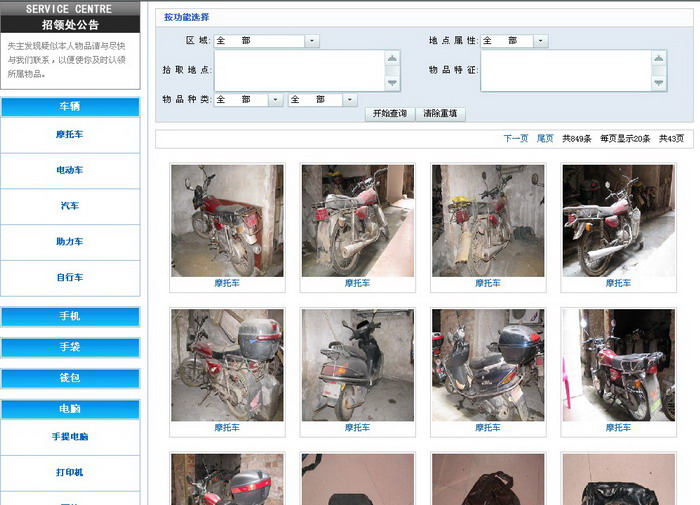Click 摩托车 caption under second row third photo

pos(488,428)
